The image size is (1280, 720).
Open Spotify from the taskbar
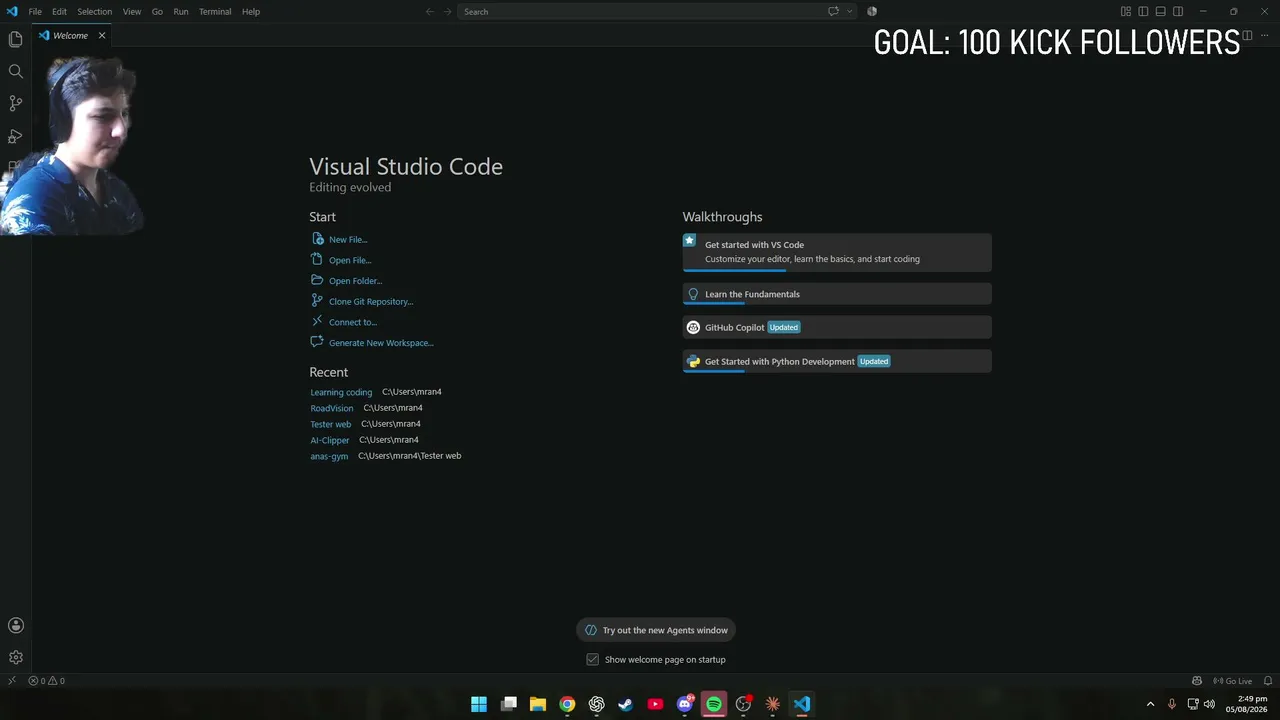click(714, 704)
